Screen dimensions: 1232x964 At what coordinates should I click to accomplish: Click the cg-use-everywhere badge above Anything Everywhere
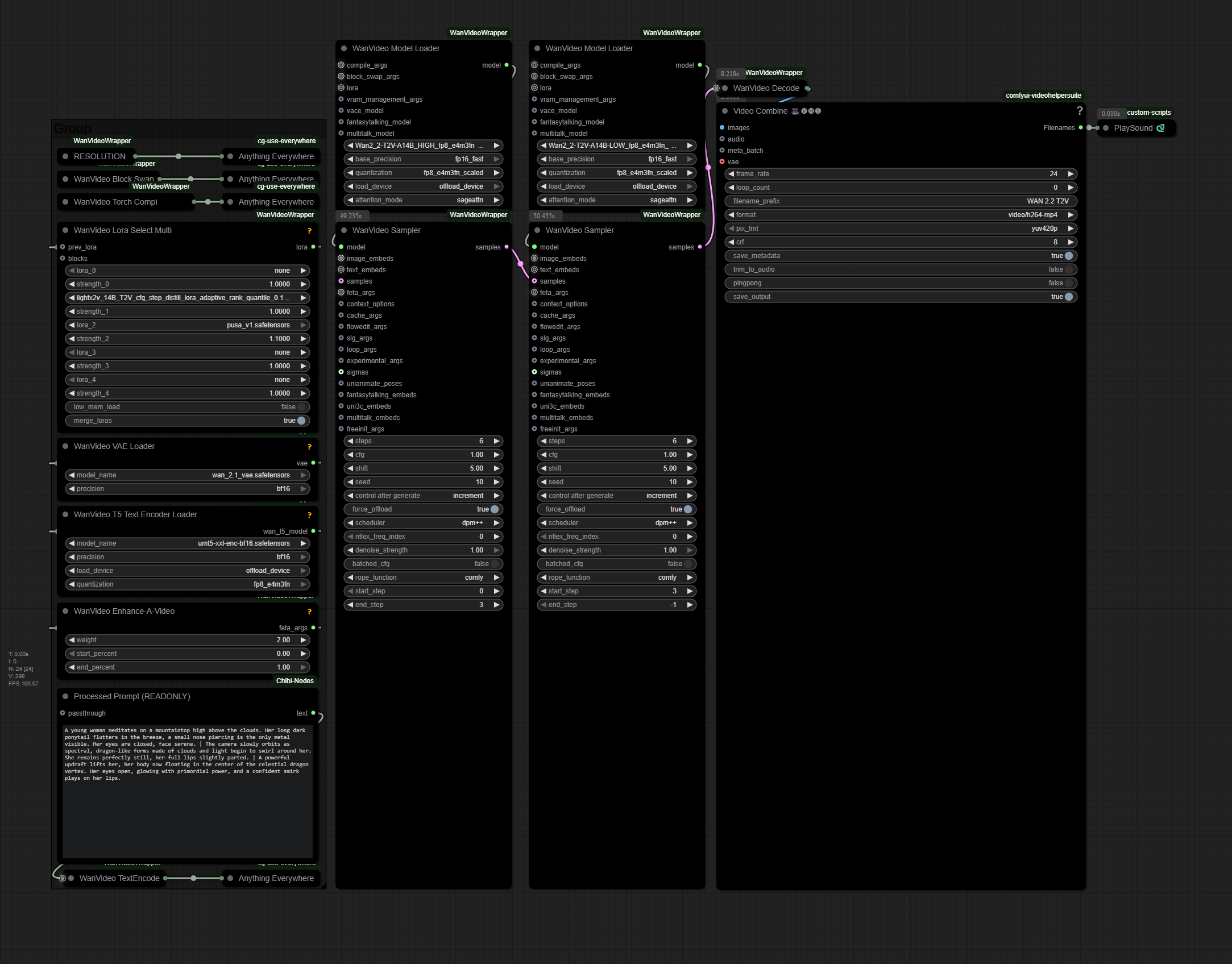286,141
